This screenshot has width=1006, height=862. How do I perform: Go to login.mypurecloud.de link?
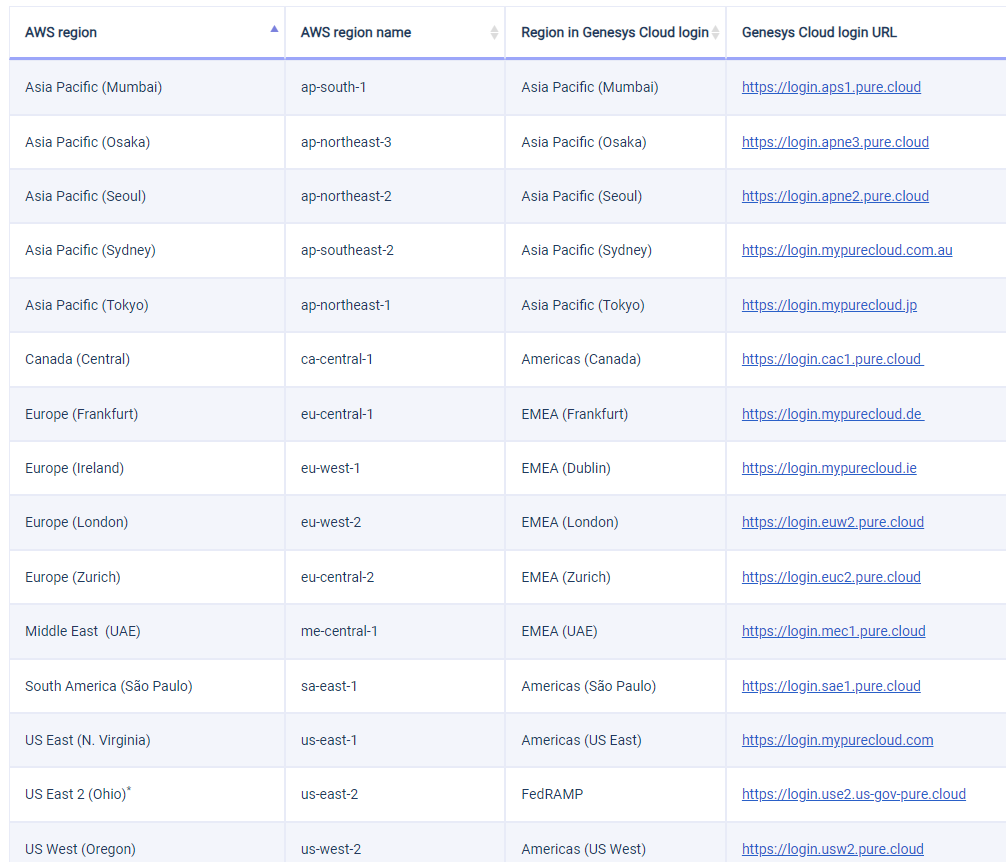coord(831,414)
